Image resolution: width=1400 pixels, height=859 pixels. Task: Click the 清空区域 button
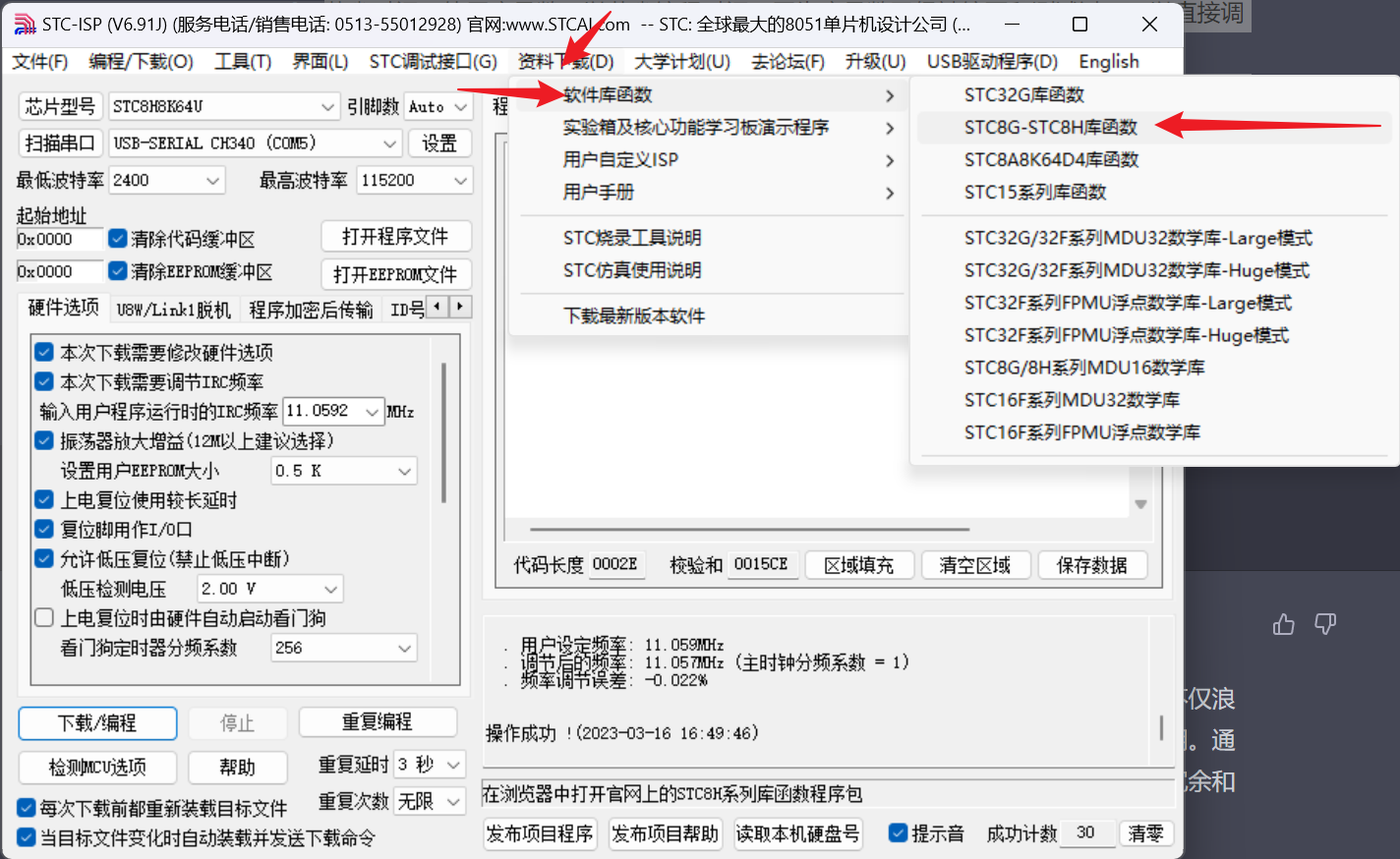click(x=975, y=565)
